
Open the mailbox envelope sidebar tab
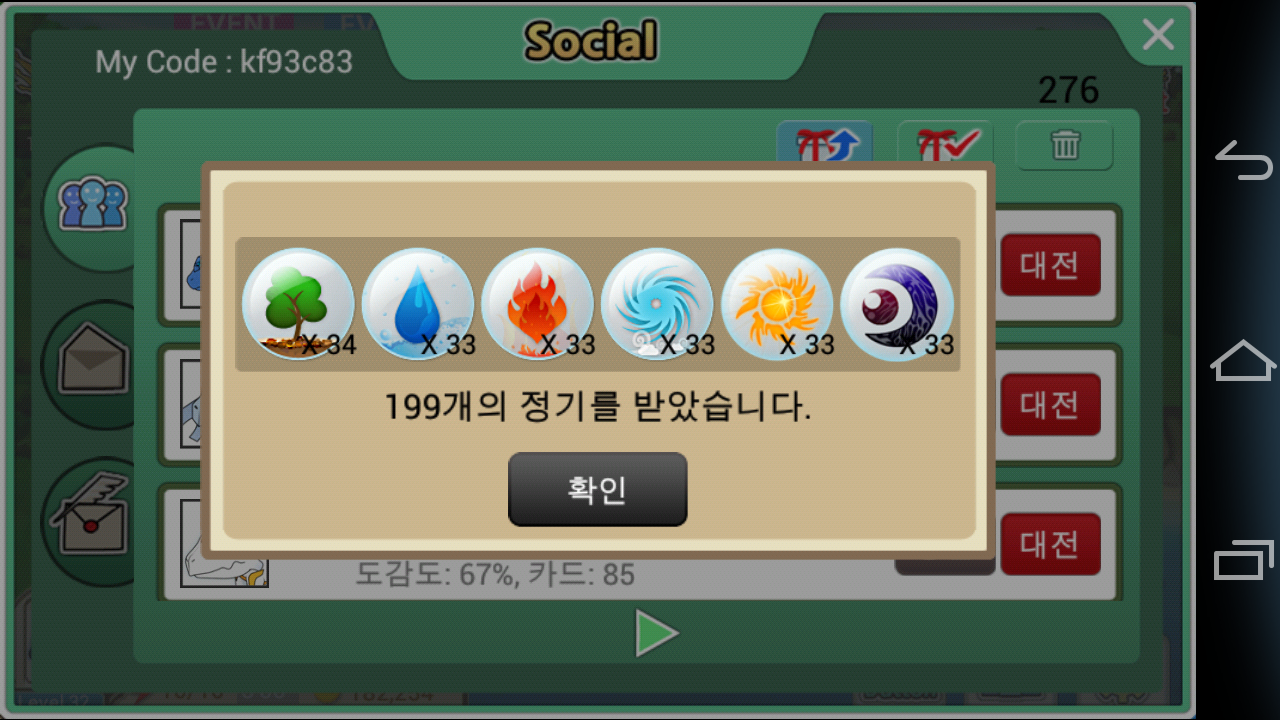pyautogui.click(x=92, y=364)
